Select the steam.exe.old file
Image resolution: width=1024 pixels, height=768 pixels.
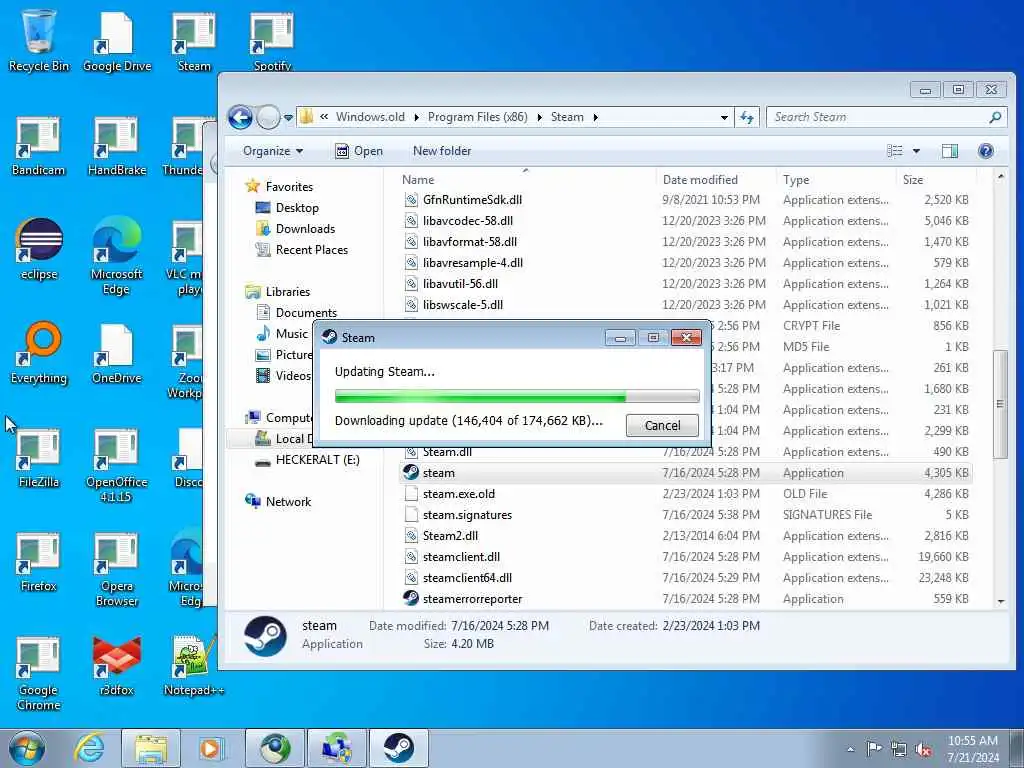pos(458,494)
